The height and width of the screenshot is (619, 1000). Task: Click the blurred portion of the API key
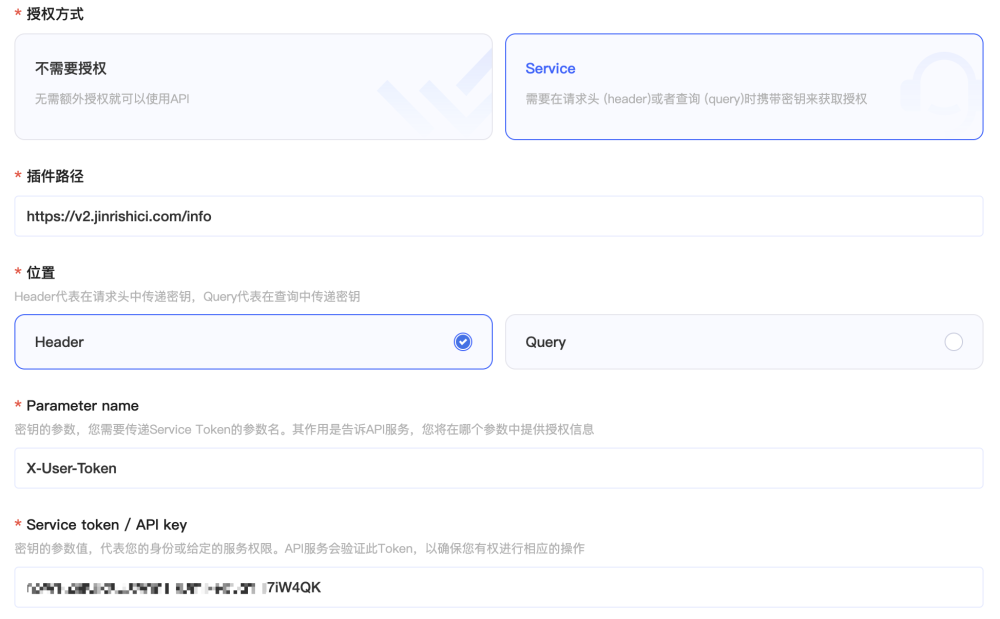[x=140, y=588]
